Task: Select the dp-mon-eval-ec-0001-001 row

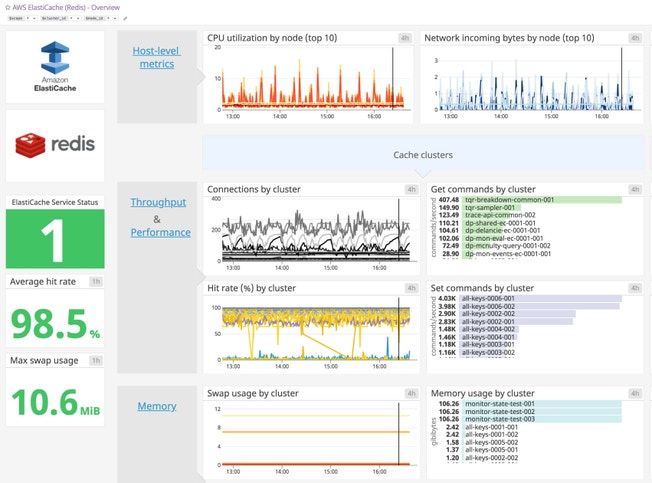Action: click(x=530, y=238)
